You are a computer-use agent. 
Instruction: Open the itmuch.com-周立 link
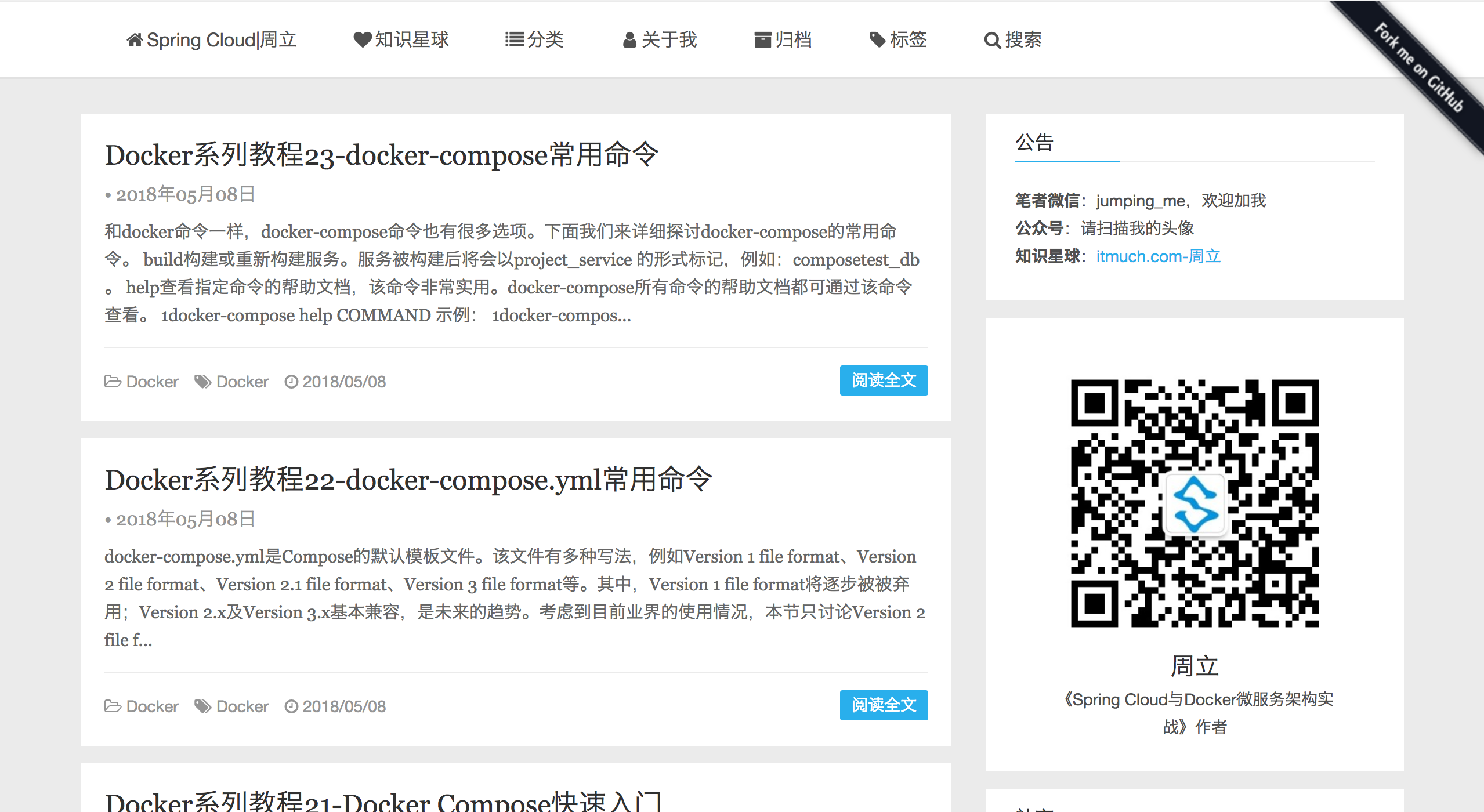[x=1158, y=256]
